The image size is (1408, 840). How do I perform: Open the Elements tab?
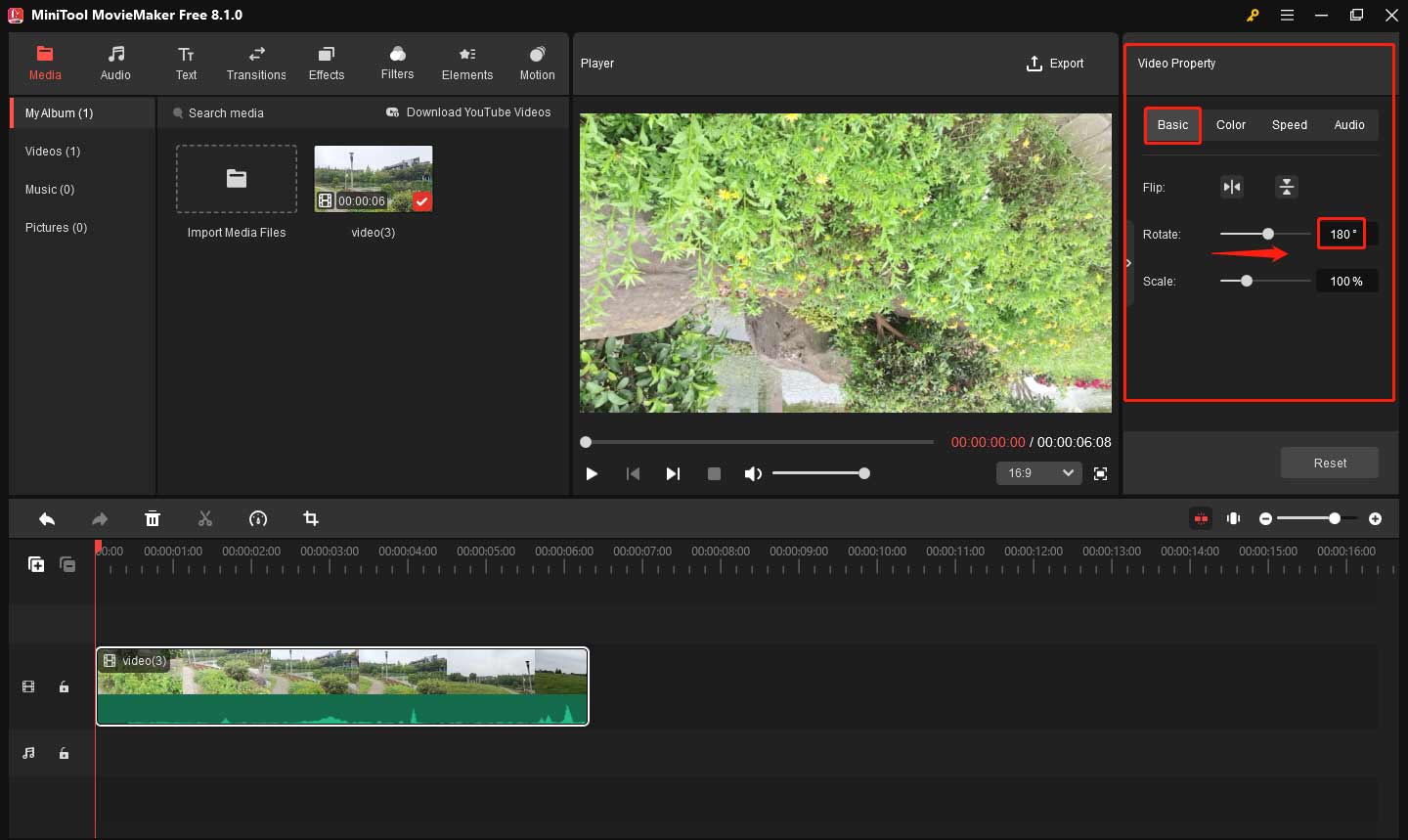pyautogui.click(x=467, y=64)
